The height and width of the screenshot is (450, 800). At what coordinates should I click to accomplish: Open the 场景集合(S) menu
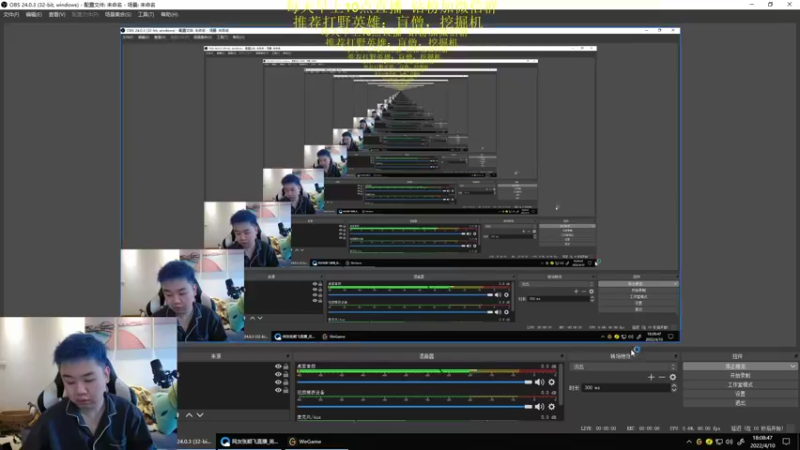118,15
